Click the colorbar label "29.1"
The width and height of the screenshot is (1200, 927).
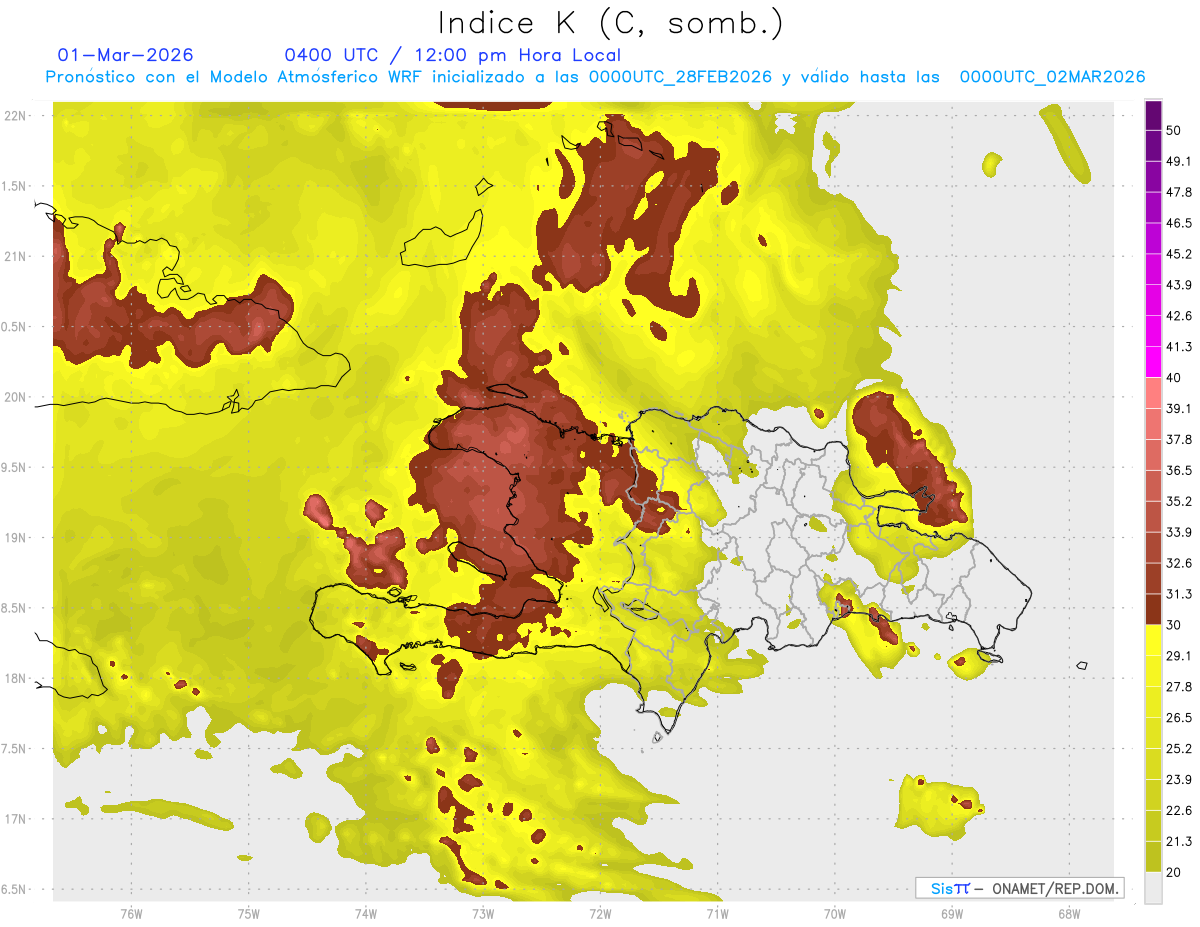coord(1179,656)
